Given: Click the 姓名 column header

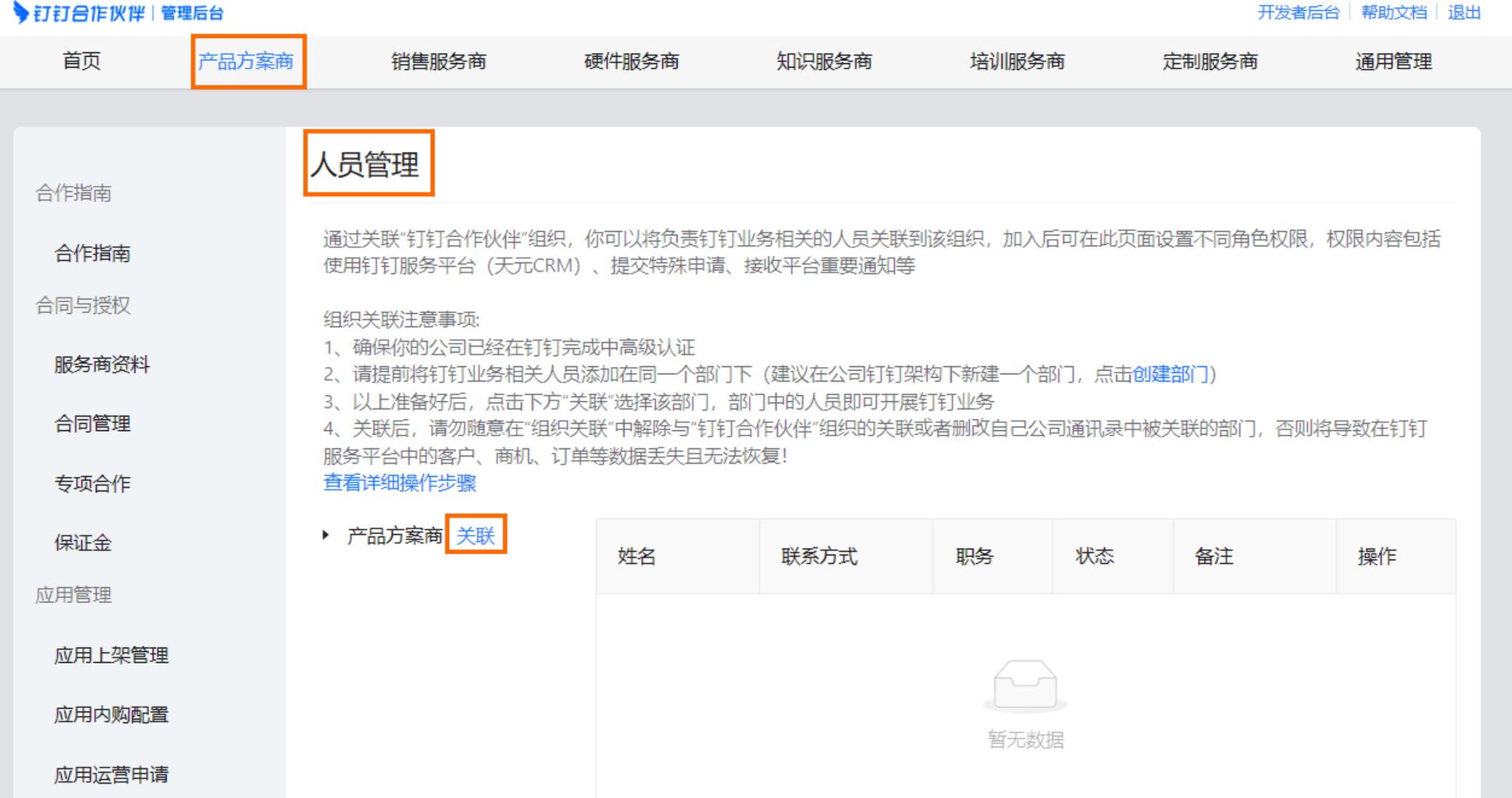Looking at the screenshot, I should 637,557.
